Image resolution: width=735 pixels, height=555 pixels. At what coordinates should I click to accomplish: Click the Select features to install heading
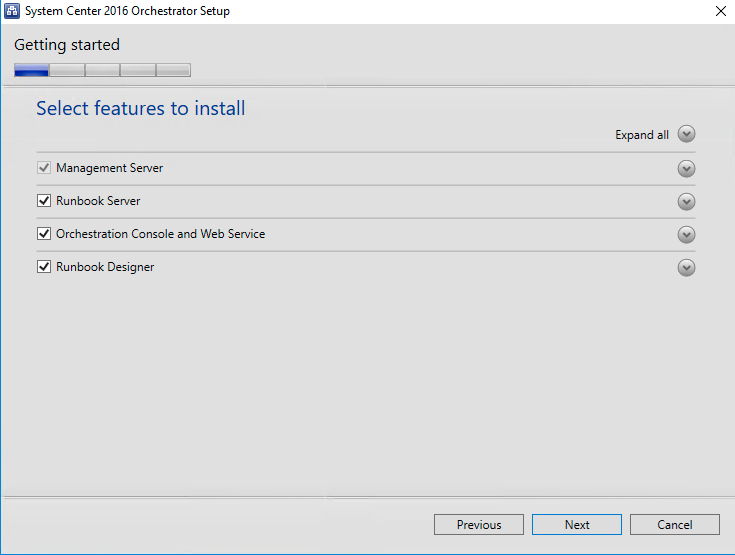141,108
